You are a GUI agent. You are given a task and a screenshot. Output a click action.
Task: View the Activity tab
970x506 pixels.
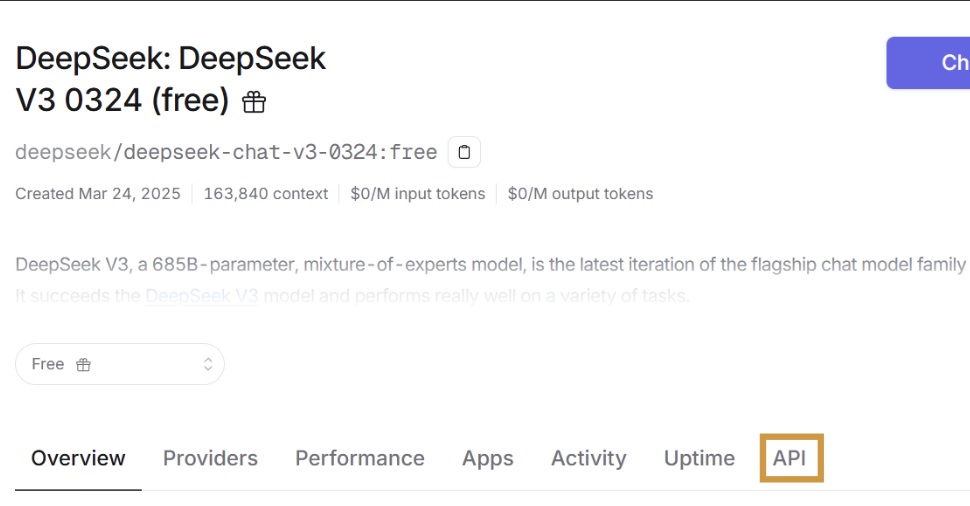(588, 458)
